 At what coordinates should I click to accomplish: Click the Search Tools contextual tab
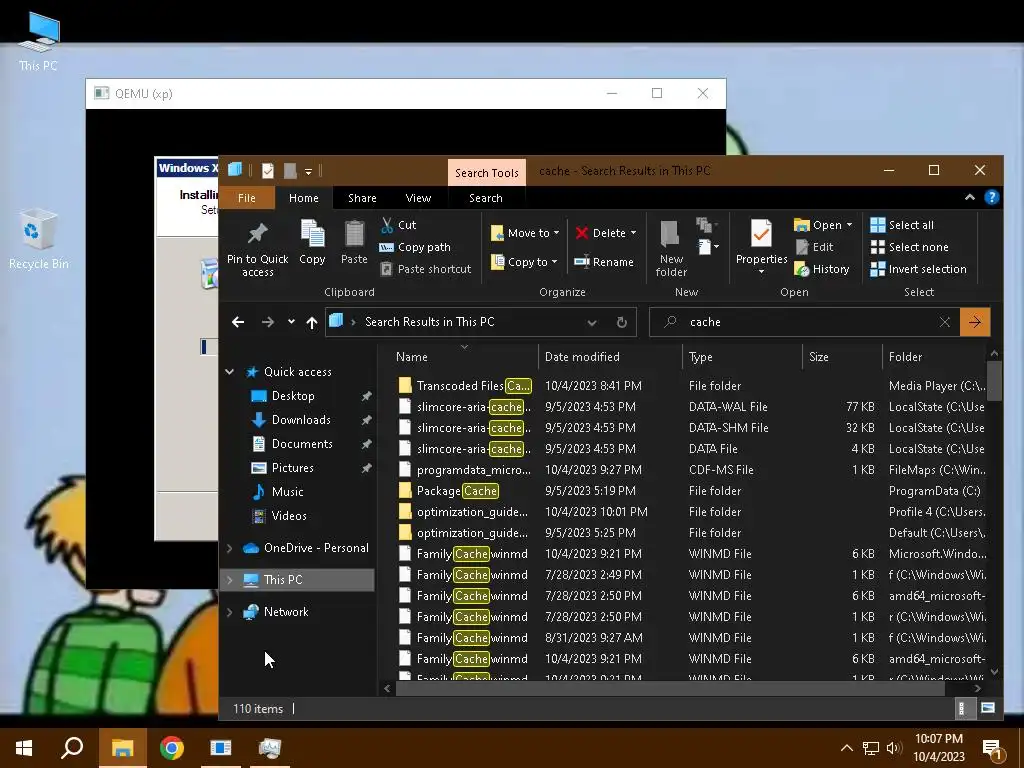(x=487, y=172)
